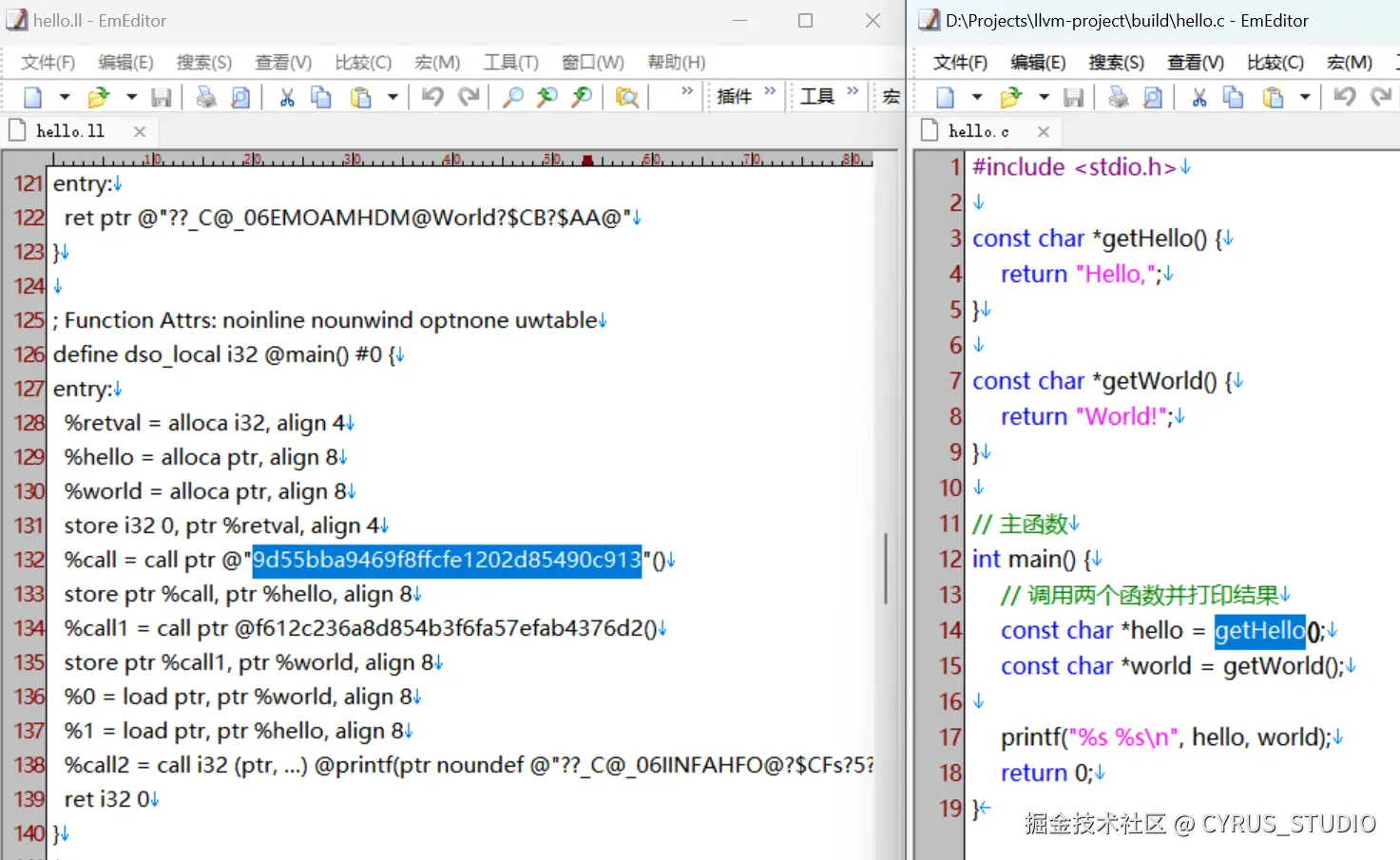Click 工具 toolbar label
This screenshot has height=860, width=1400.
(x=816, y=96)
